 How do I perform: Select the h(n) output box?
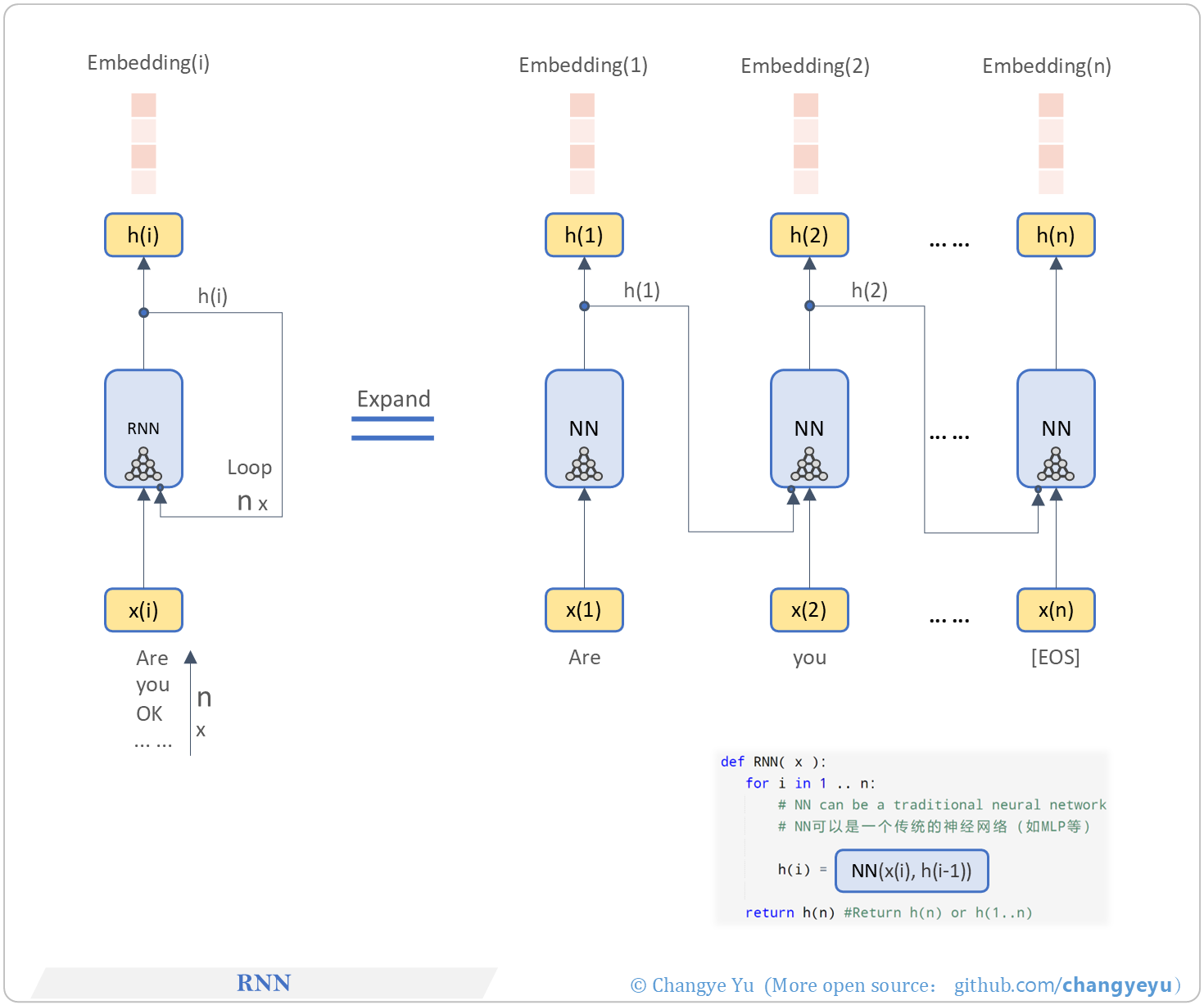click(x=1056, y=235)
